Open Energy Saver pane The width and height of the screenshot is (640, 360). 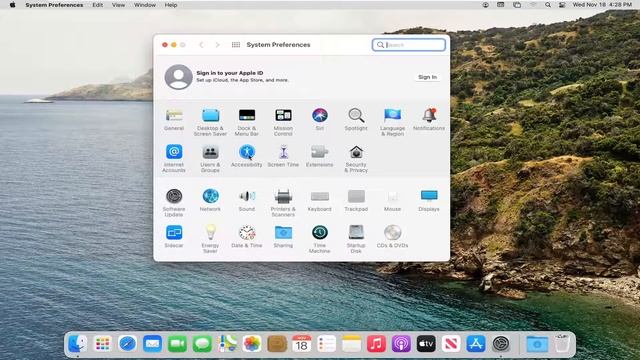[210, 239]
